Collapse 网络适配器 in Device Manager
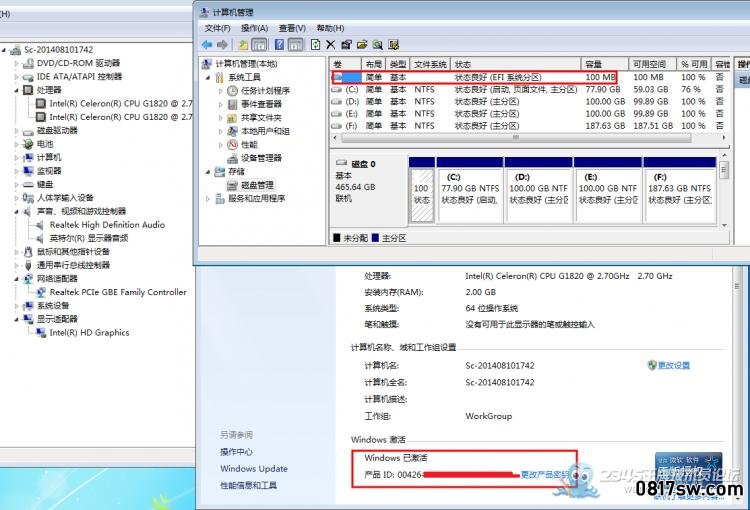 (x=17, y=278)
